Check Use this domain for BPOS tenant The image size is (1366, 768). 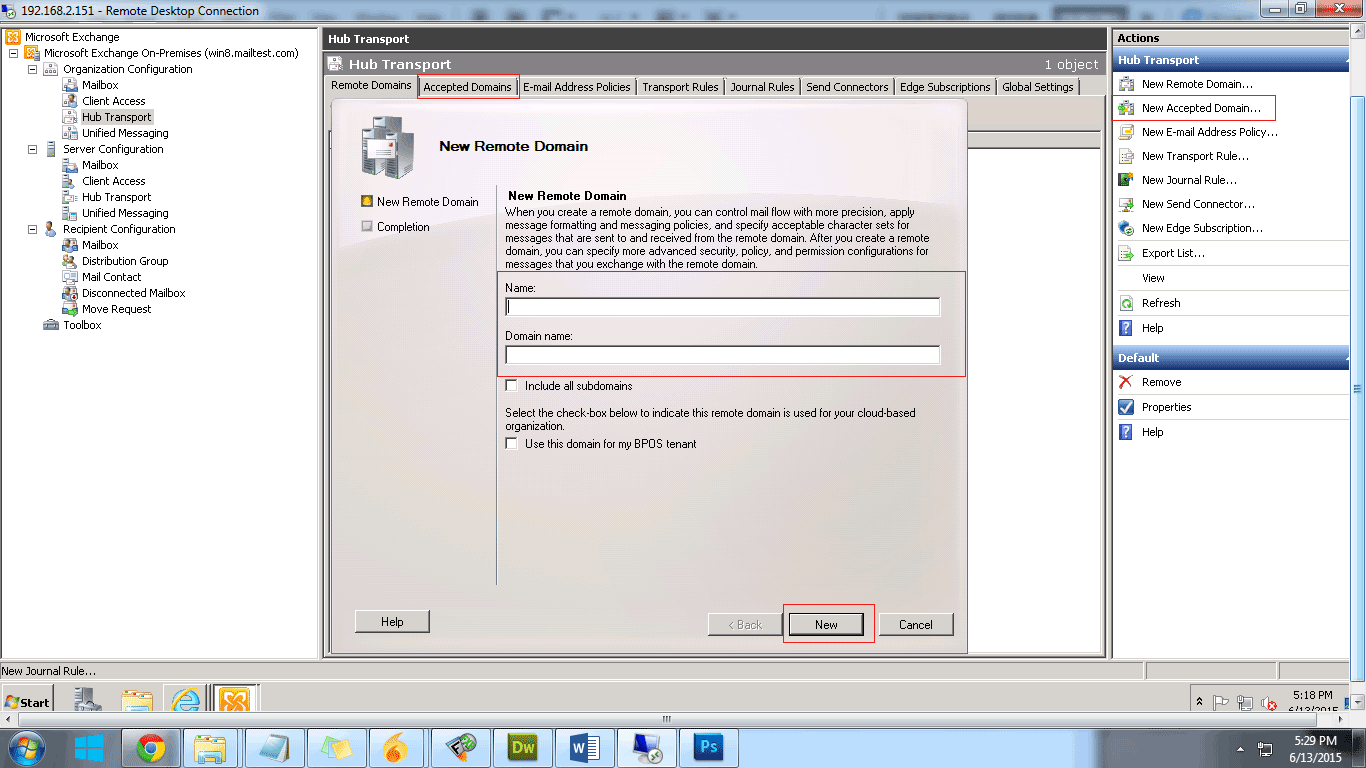(x=512, y=444)
